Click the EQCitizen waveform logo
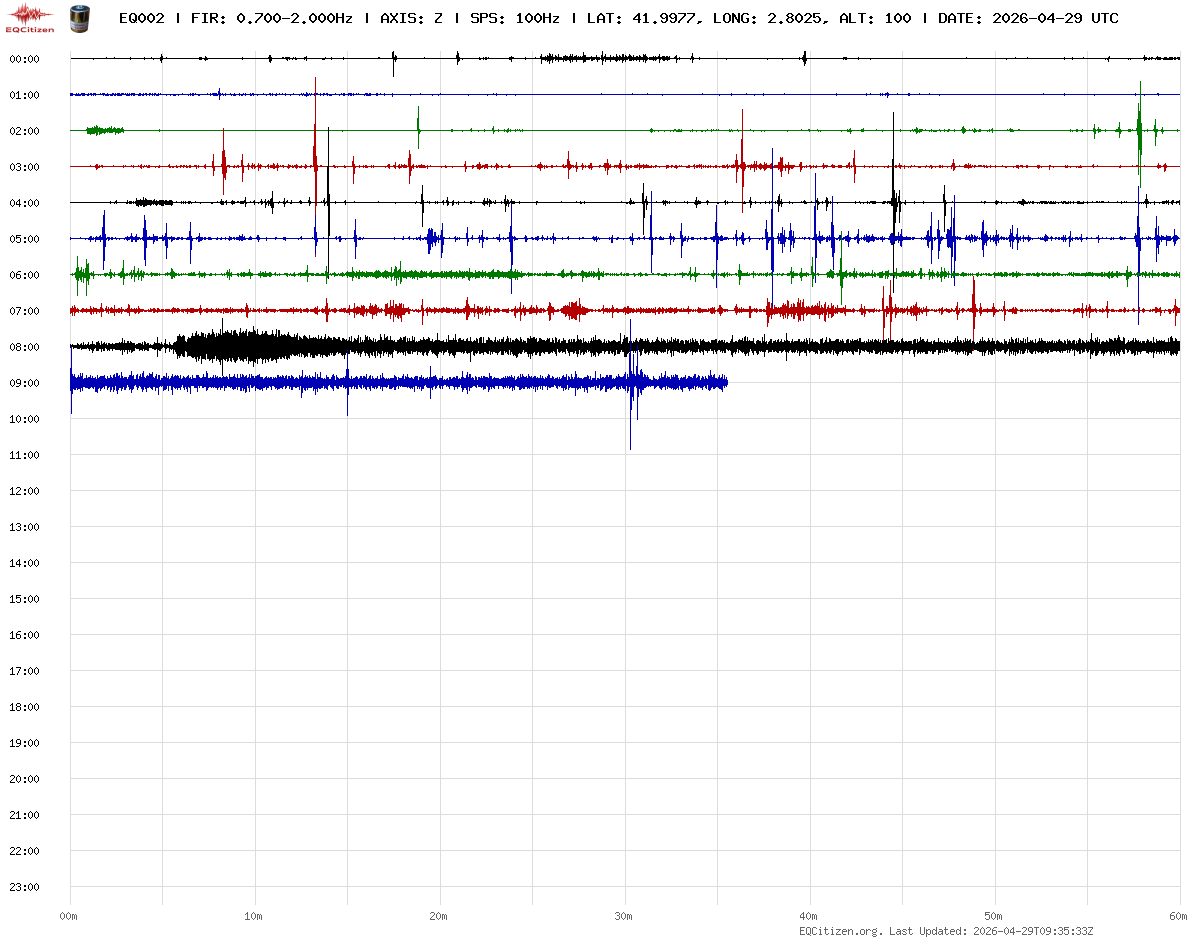Image resolution: width=1200 pixels, height=940 pixels. point(30,17)
